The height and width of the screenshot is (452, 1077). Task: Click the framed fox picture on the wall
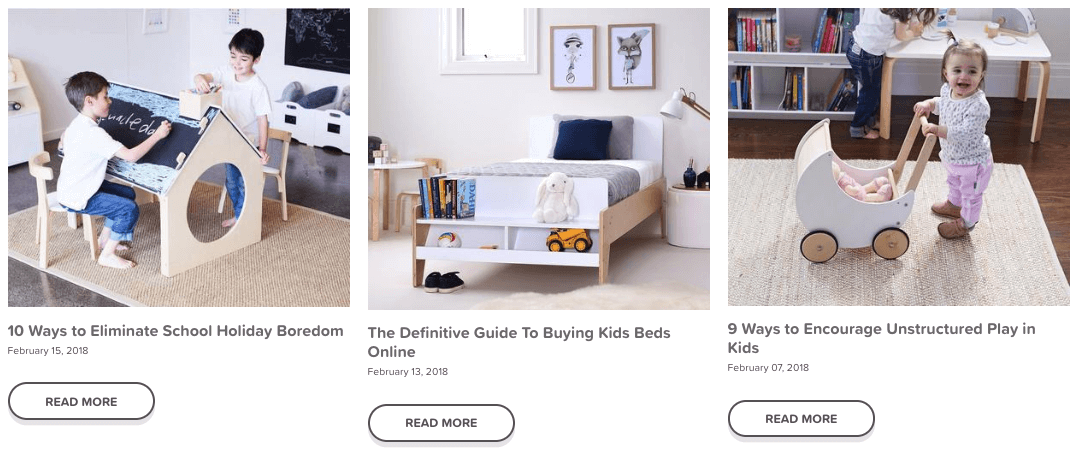(631, 56)
